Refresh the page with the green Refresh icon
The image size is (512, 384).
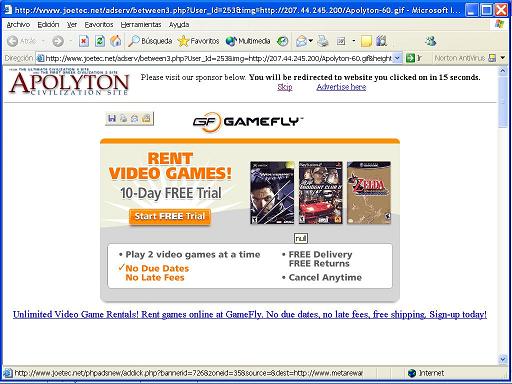pyautogui.click(x=99, y=41)
